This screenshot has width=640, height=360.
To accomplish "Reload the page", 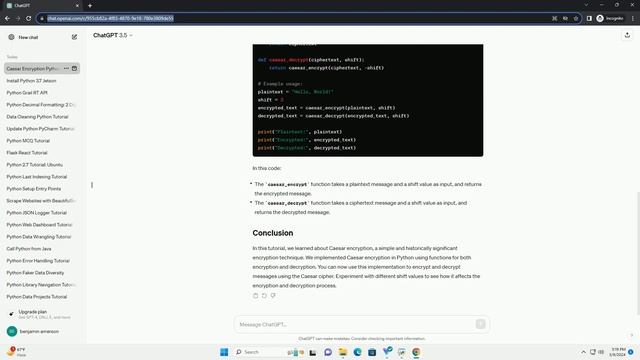I will click(29, 18).
